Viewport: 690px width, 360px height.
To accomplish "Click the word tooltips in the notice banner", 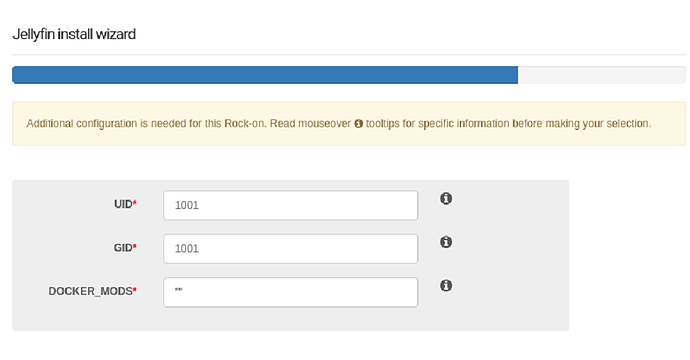I will (383, 124).
